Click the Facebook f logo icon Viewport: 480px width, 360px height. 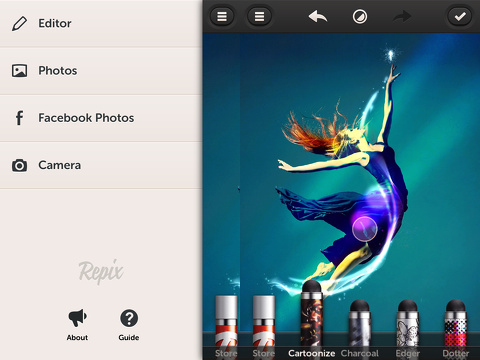point(20,118)
